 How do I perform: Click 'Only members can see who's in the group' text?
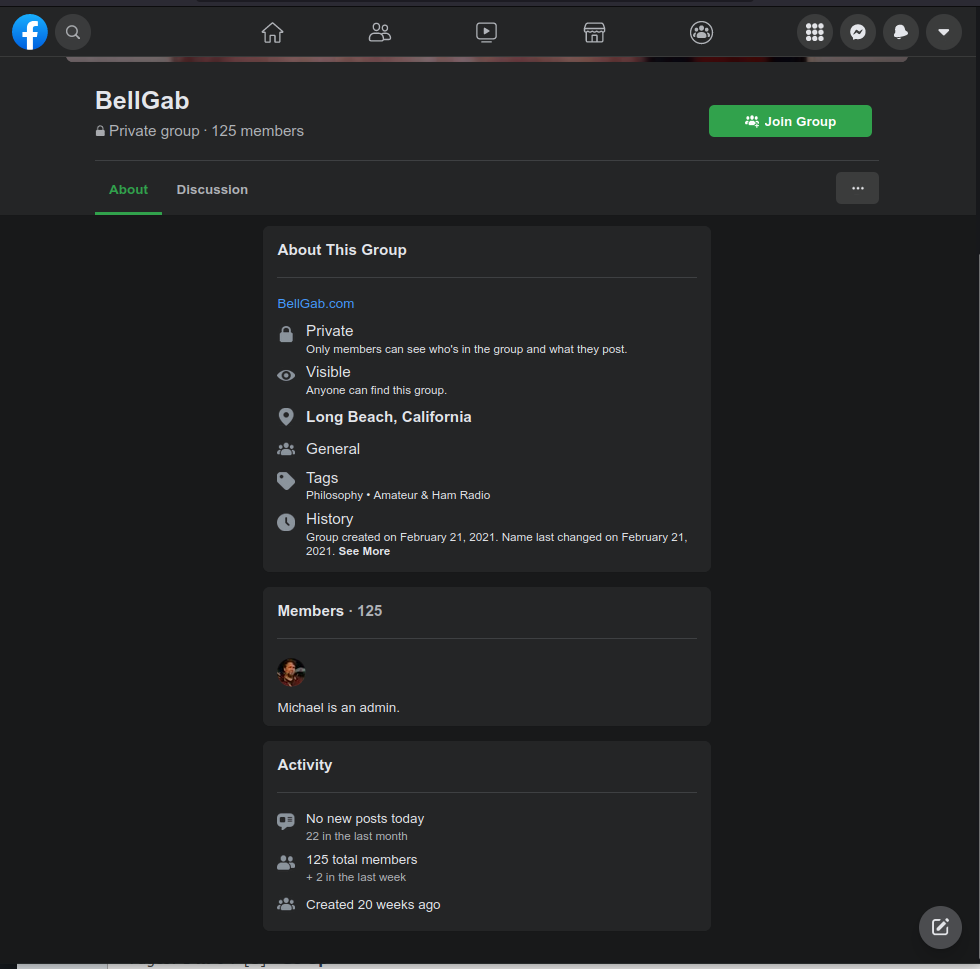point(466,349)
